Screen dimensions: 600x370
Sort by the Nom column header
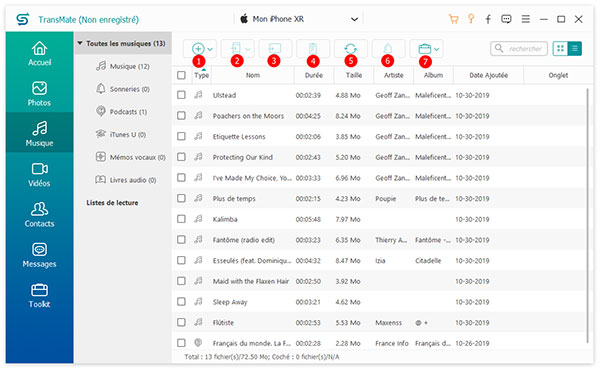point(253,75)
